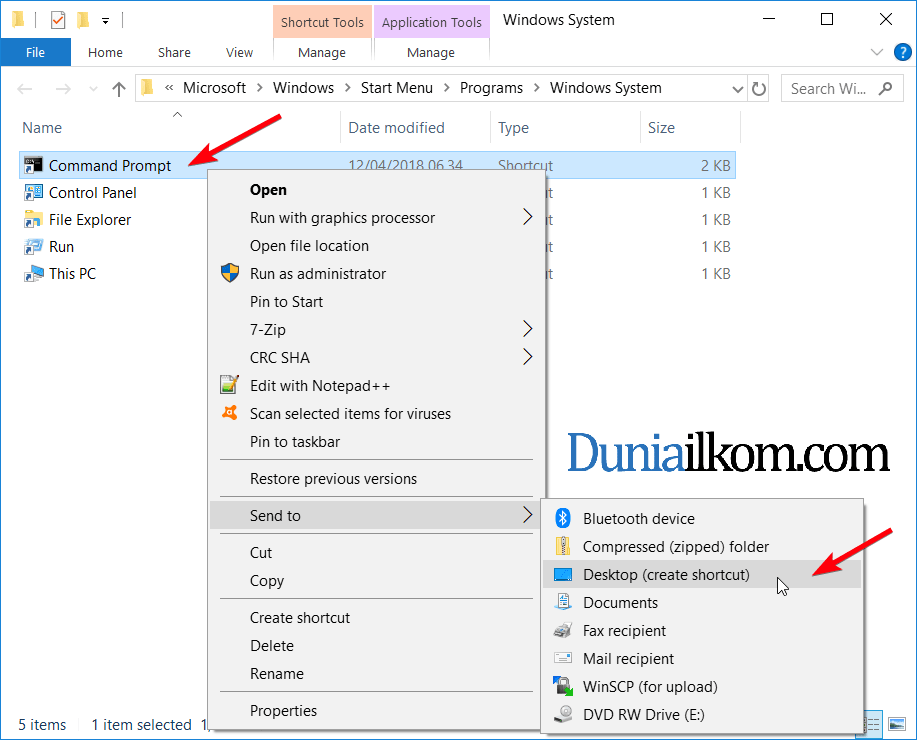This screenshot has width=917, height=740.
Task: Click the Fax recipient printer icon
Action: tap(563, 630)
